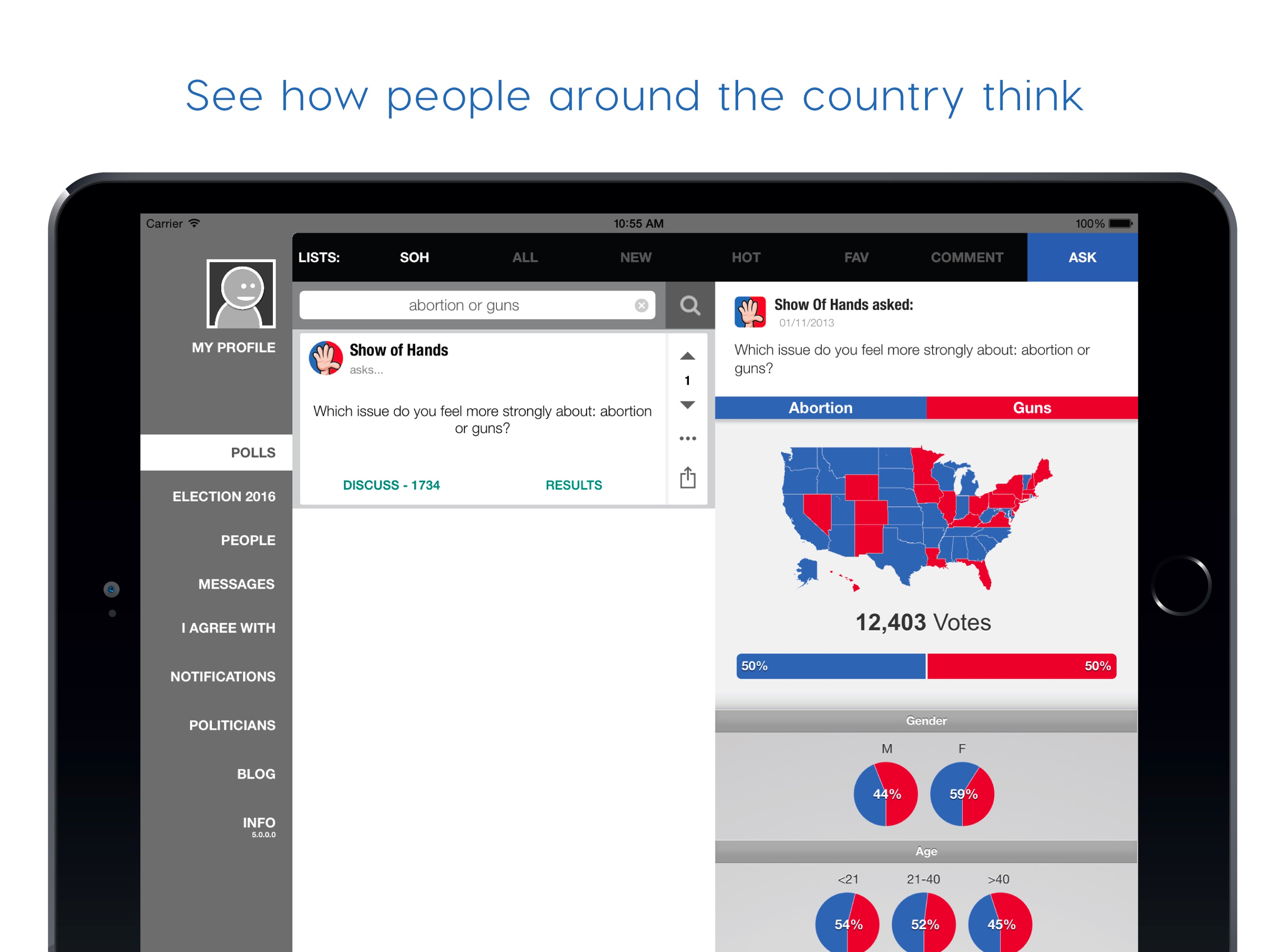
Task: Open INFO 5.0.0.0 in sidebar
Action: (x=259, y=827)
